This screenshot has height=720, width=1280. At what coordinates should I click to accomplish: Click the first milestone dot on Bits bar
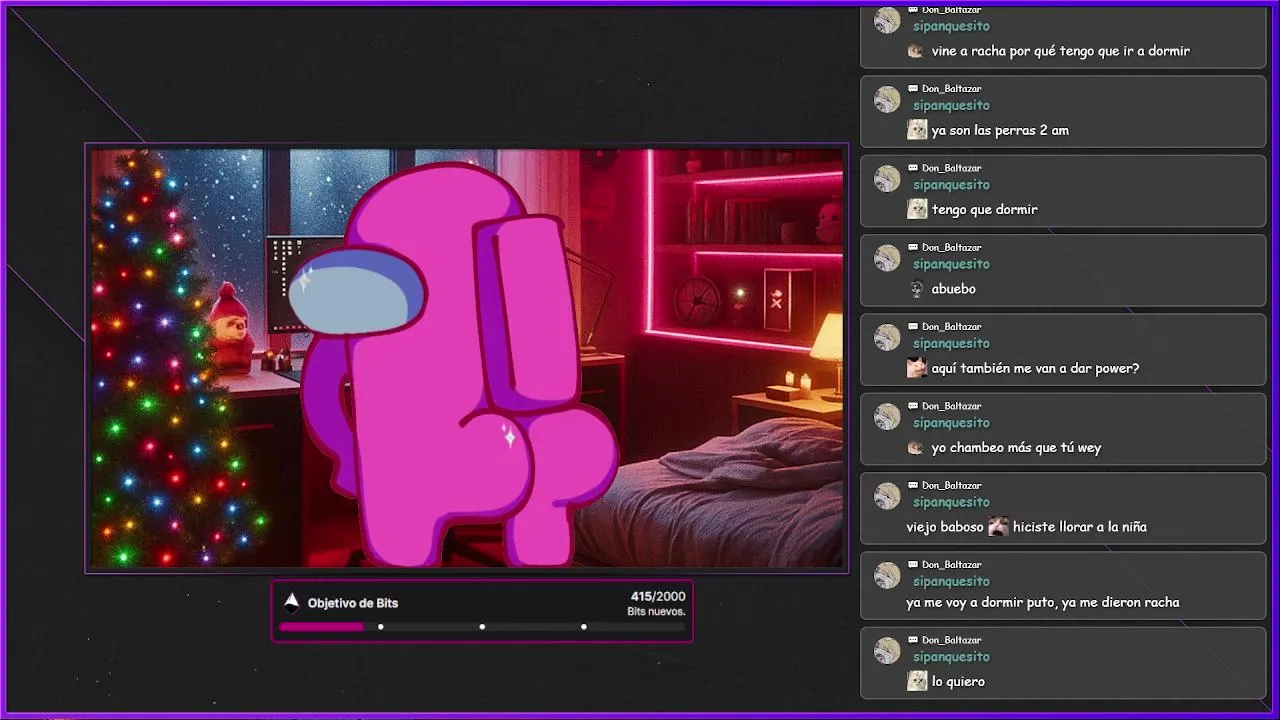381,627
